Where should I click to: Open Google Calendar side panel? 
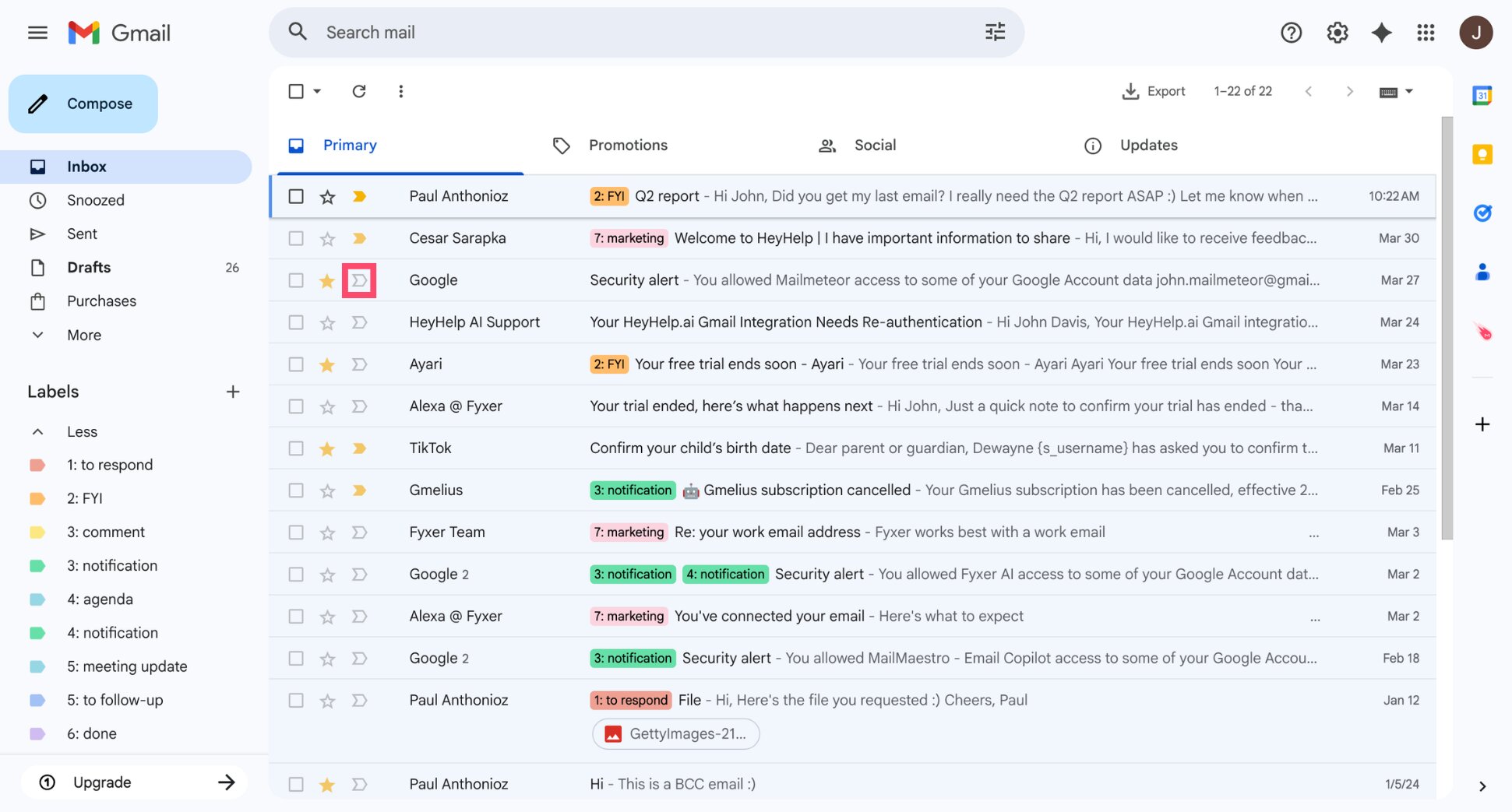(x=1482, y=96)
